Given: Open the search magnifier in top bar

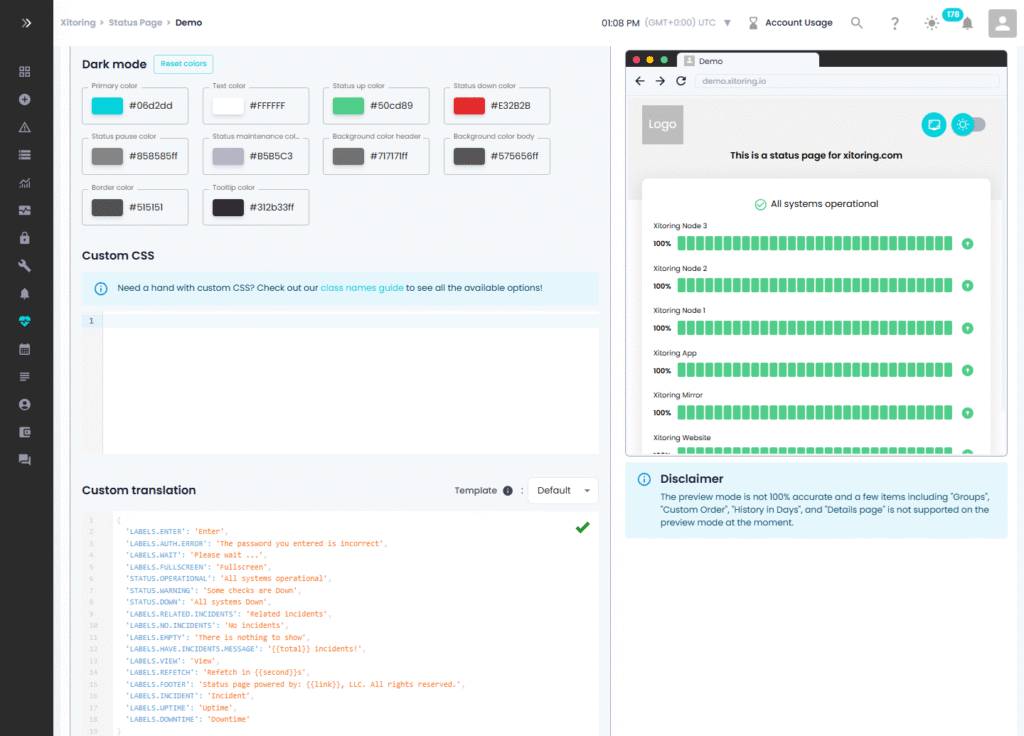Looking at the screenshot, I should 857,23.
